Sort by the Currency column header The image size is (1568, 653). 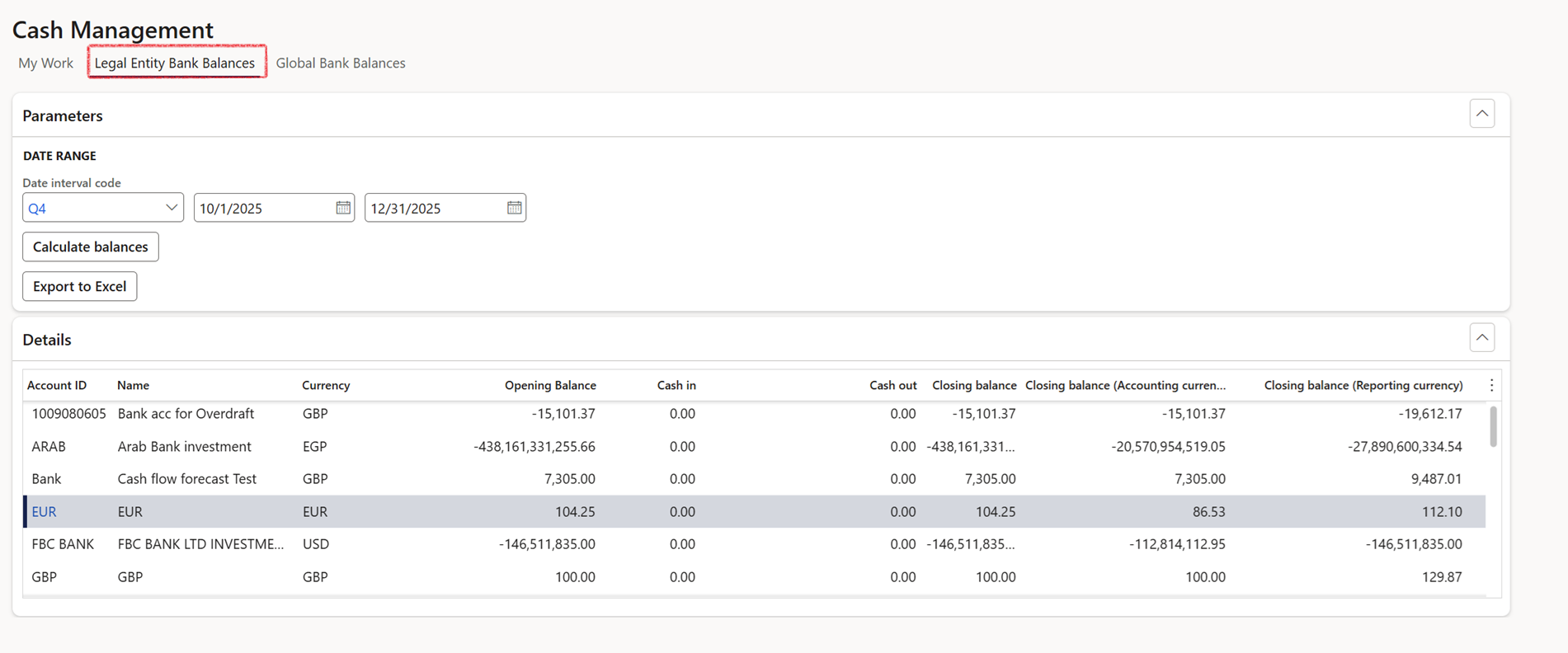[x=326, y=385]
